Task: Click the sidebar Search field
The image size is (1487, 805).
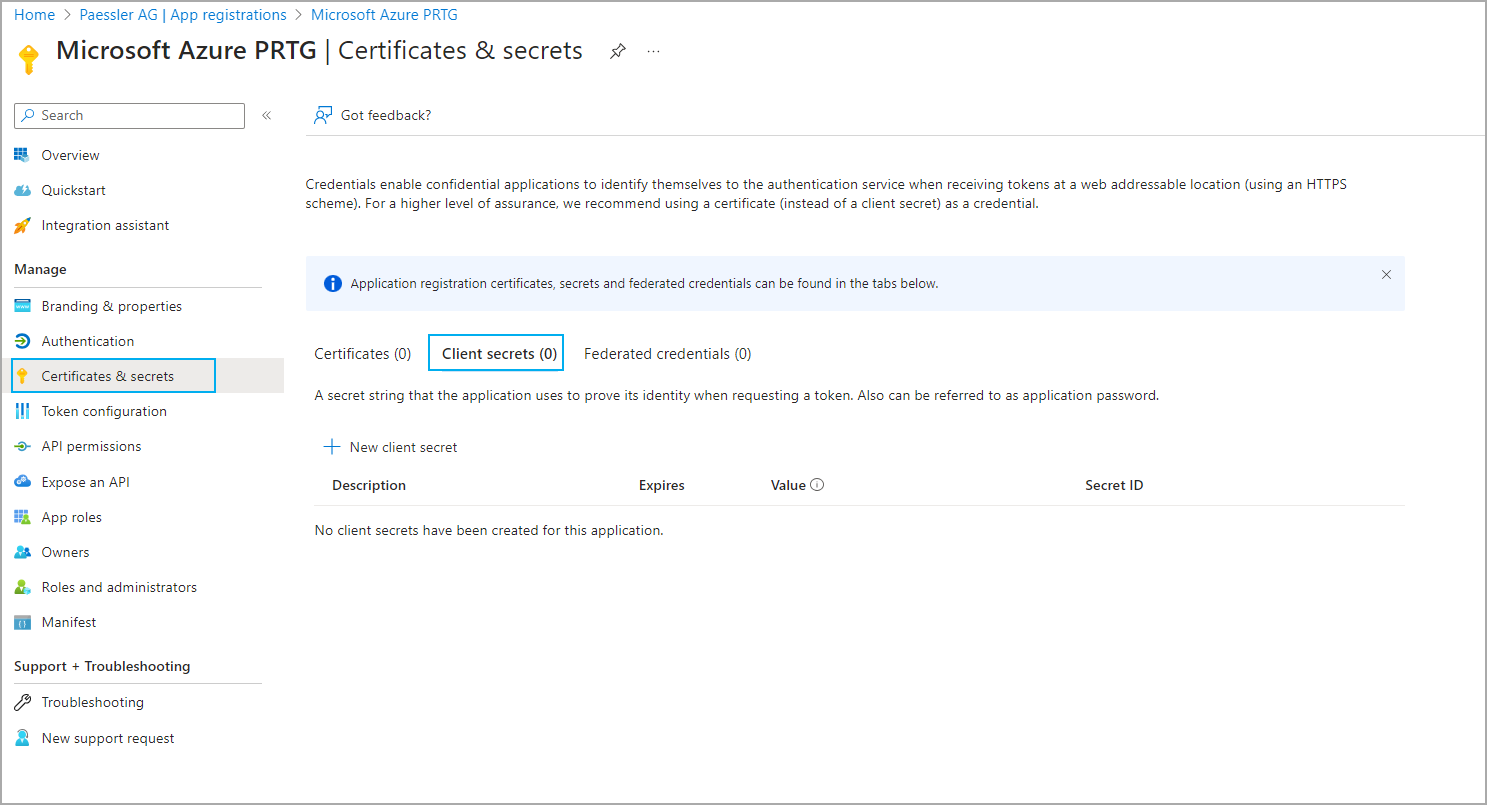Action: [x=129, y=115]
